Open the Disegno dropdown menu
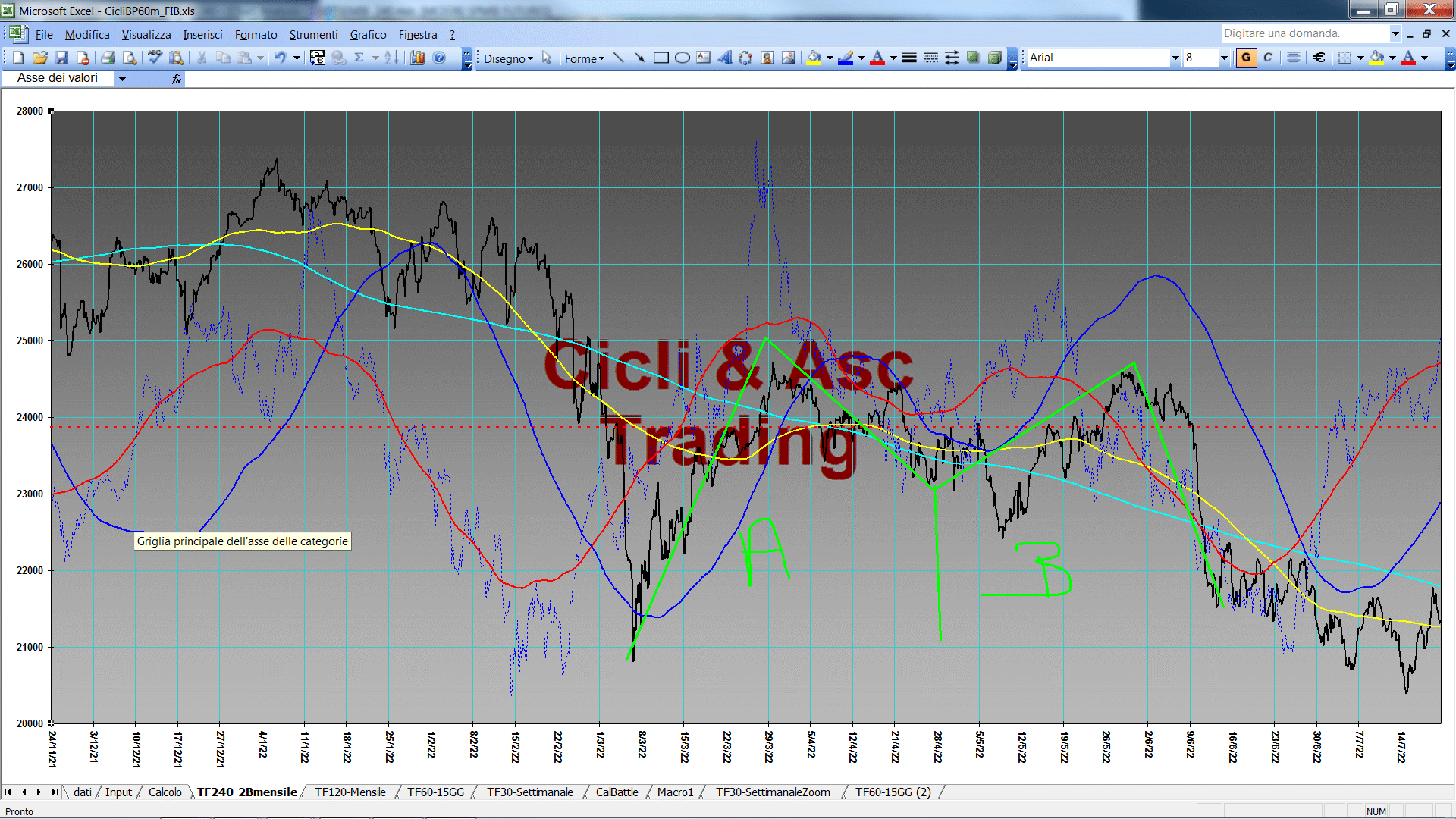This screenshot has height=819, width=1456. pyautogui.click(x=508, y=58)
